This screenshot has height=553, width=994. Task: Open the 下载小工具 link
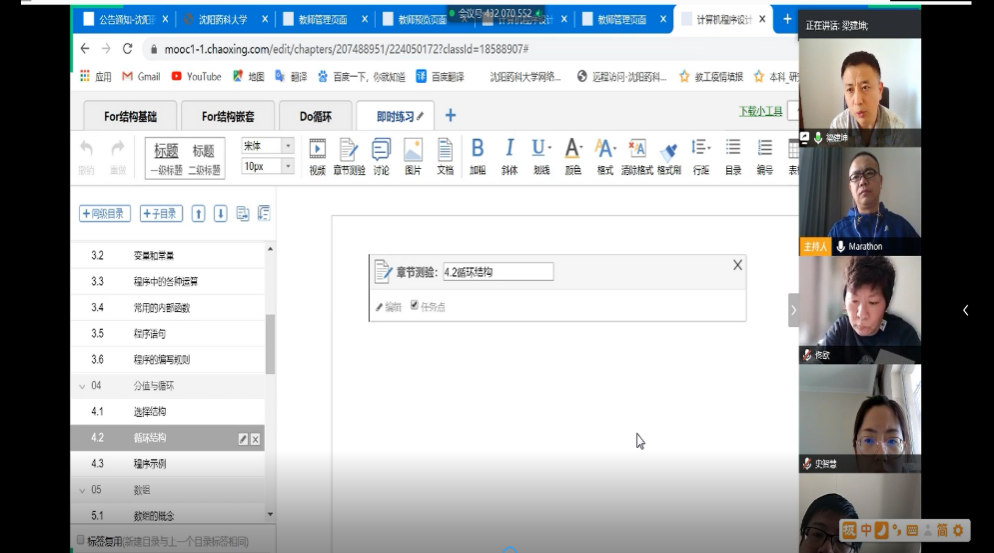760,111
